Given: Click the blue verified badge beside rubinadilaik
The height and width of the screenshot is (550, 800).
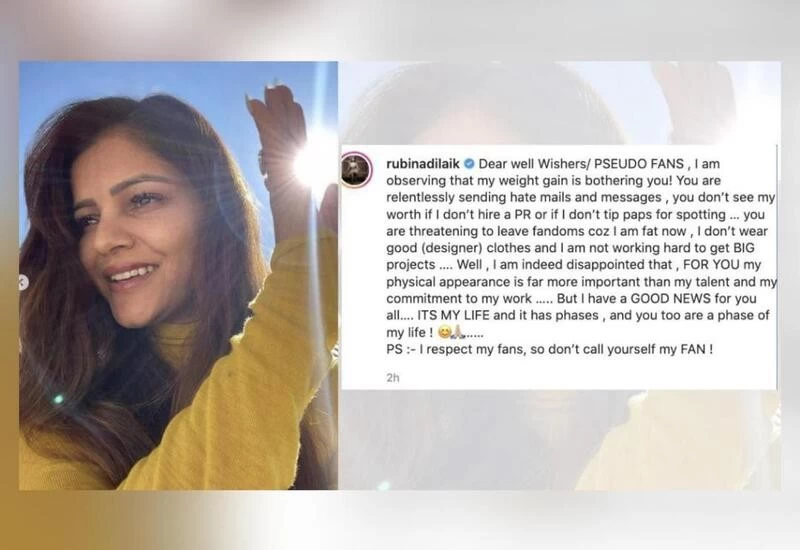Looking at the screenshot, I should pos(468,164).
